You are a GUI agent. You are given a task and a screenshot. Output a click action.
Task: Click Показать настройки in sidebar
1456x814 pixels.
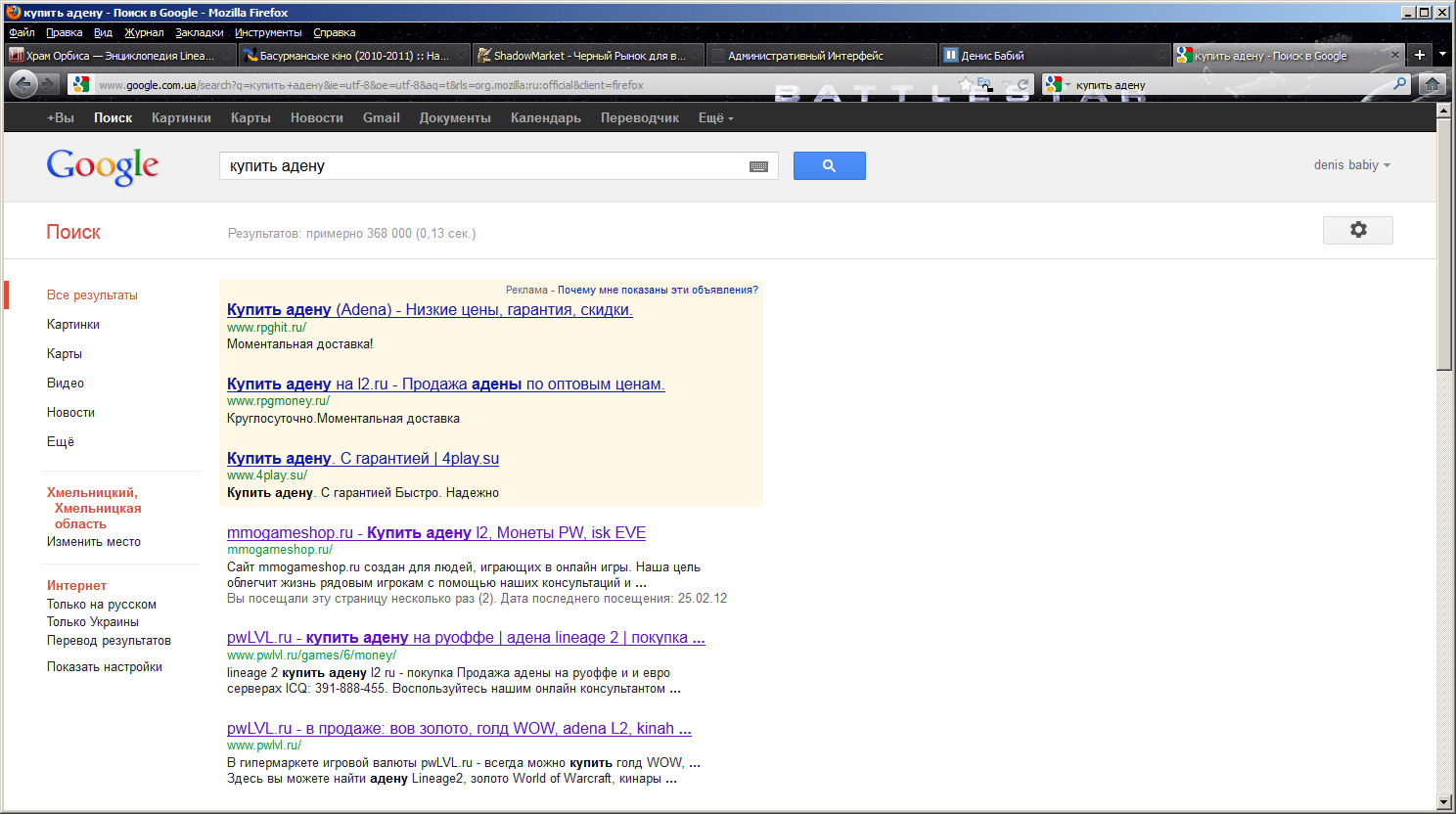click(x=105, y=666)
